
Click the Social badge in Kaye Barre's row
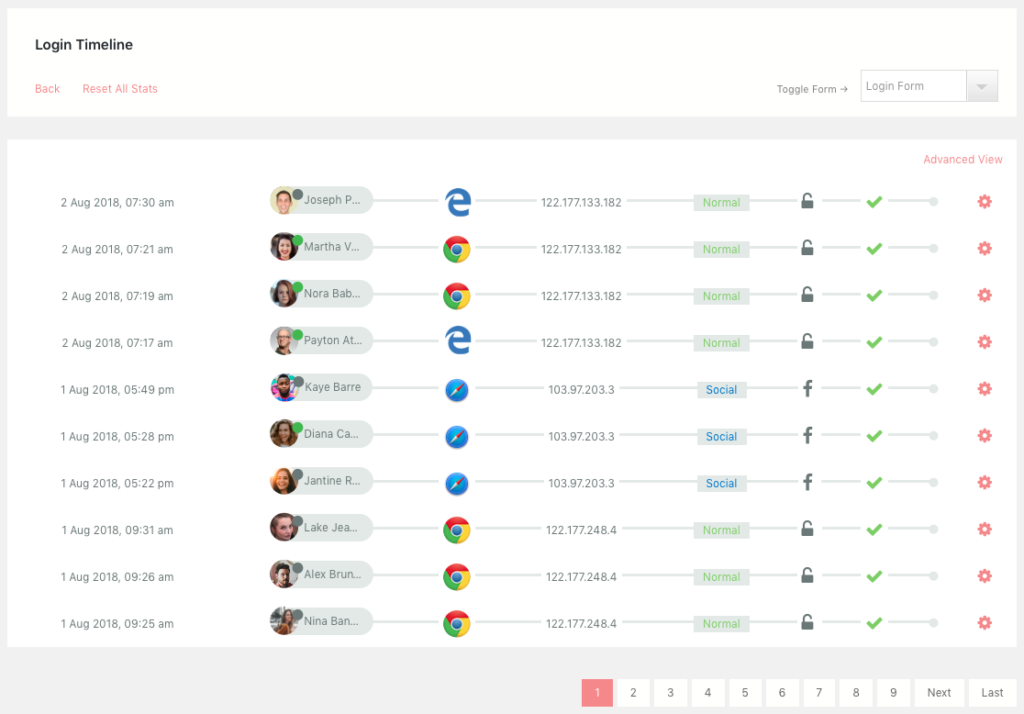[x=721, y=390]
